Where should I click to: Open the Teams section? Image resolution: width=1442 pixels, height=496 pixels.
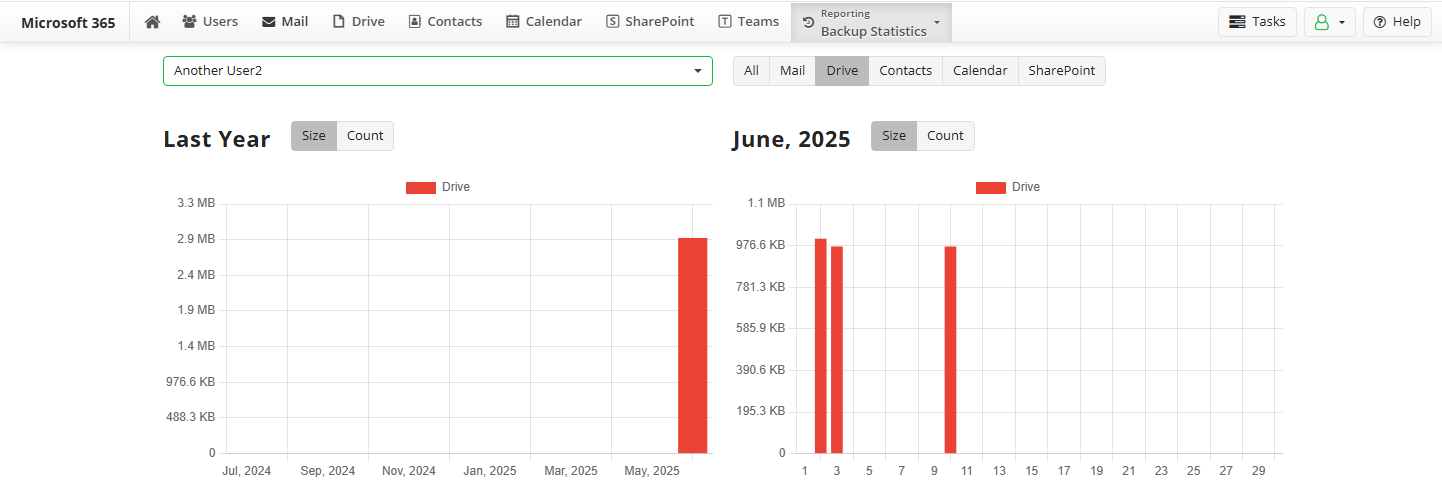click(748, 21)
